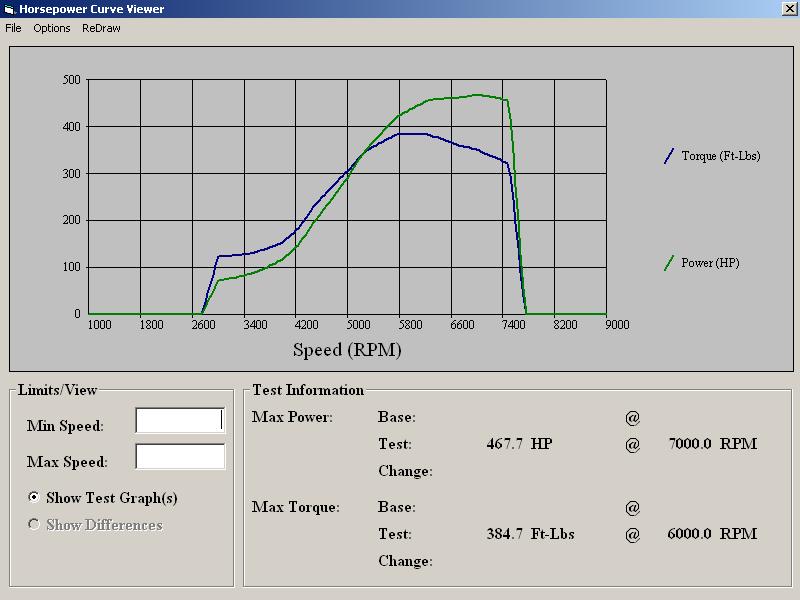
Task: Click the 7000.0 RPM test value
Action: coord(712,444)
